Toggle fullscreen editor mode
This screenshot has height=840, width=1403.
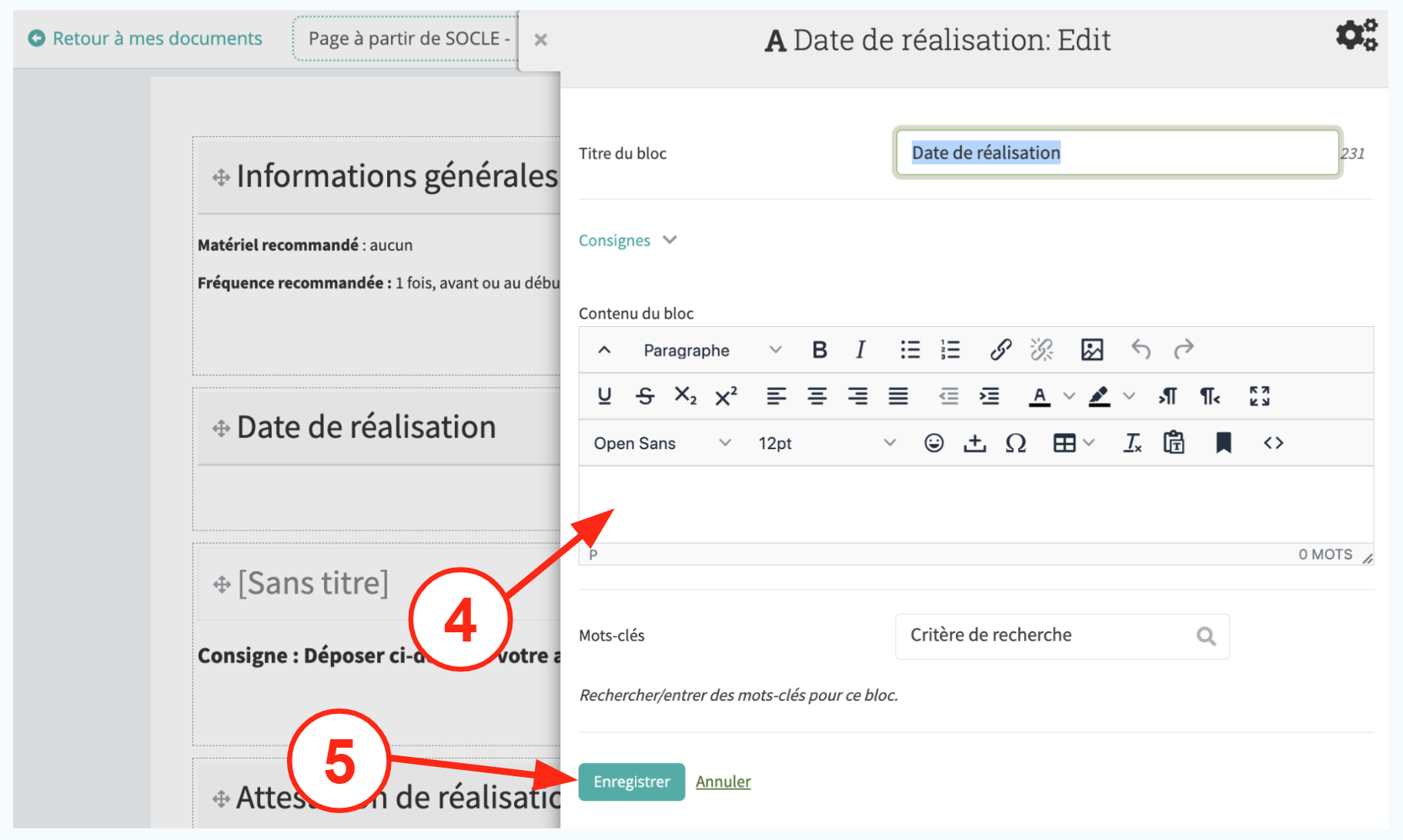click(1259, 396)
